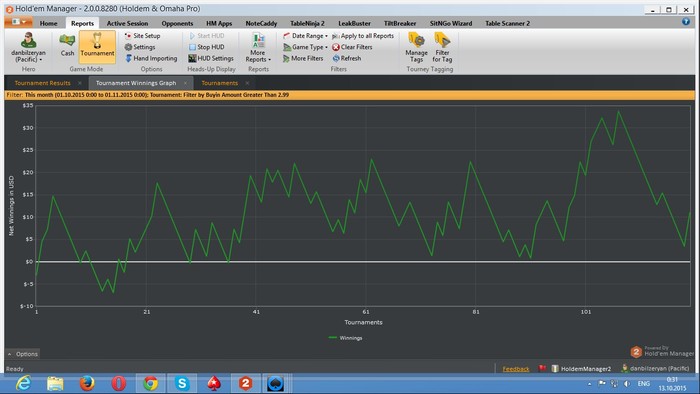Open the More Reports dropdown
Screen dimensions: 700x394
(258, 47)
